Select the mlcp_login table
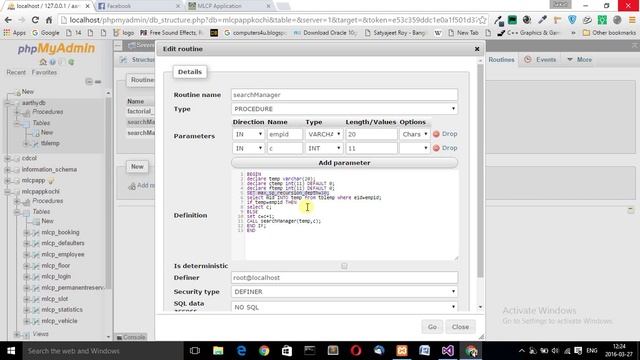Screen dimensions: 640x360 [x=56, y=276]
